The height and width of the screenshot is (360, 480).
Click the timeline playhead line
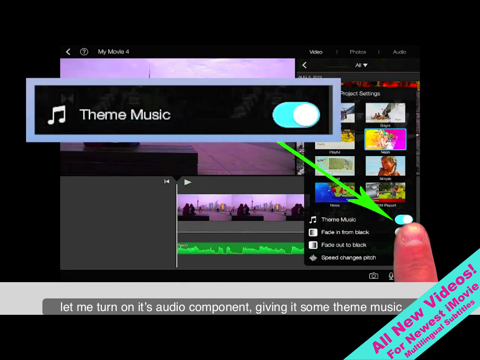click(x=177, y=225)
